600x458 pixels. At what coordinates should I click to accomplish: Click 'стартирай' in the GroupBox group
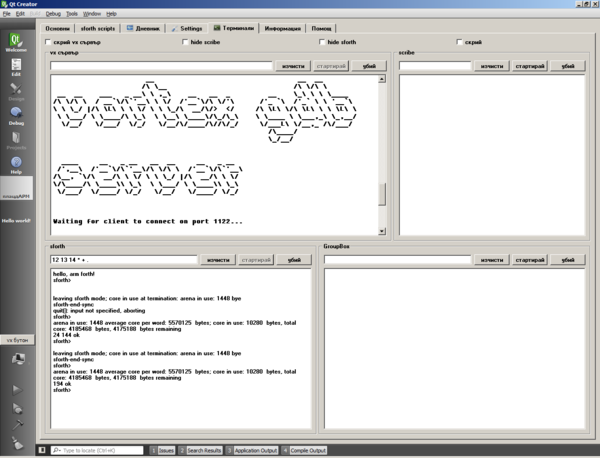[x=530, y=260]
